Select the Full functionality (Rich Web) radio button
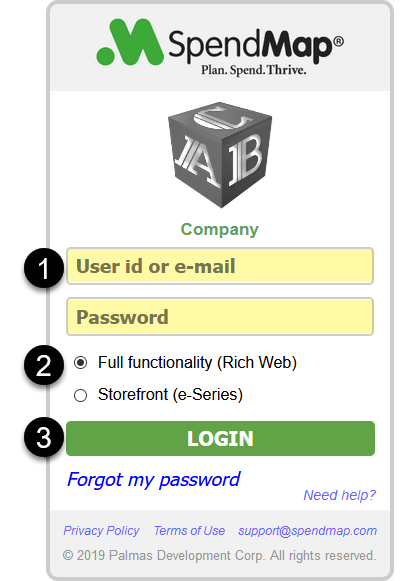This screenshot has height=581, width=417. 80,362
